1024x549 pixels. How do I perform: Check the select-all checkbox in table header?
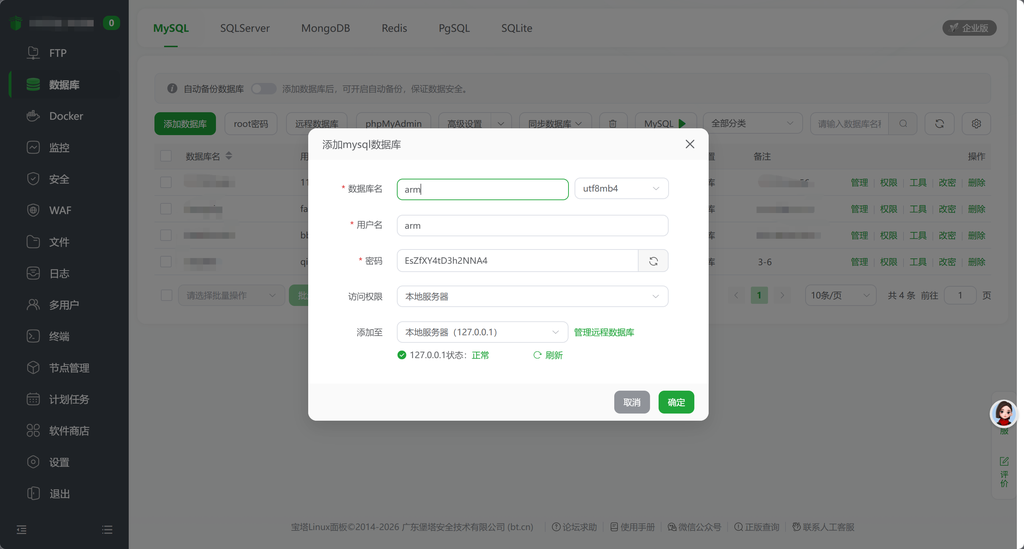(x=166, y=156)
